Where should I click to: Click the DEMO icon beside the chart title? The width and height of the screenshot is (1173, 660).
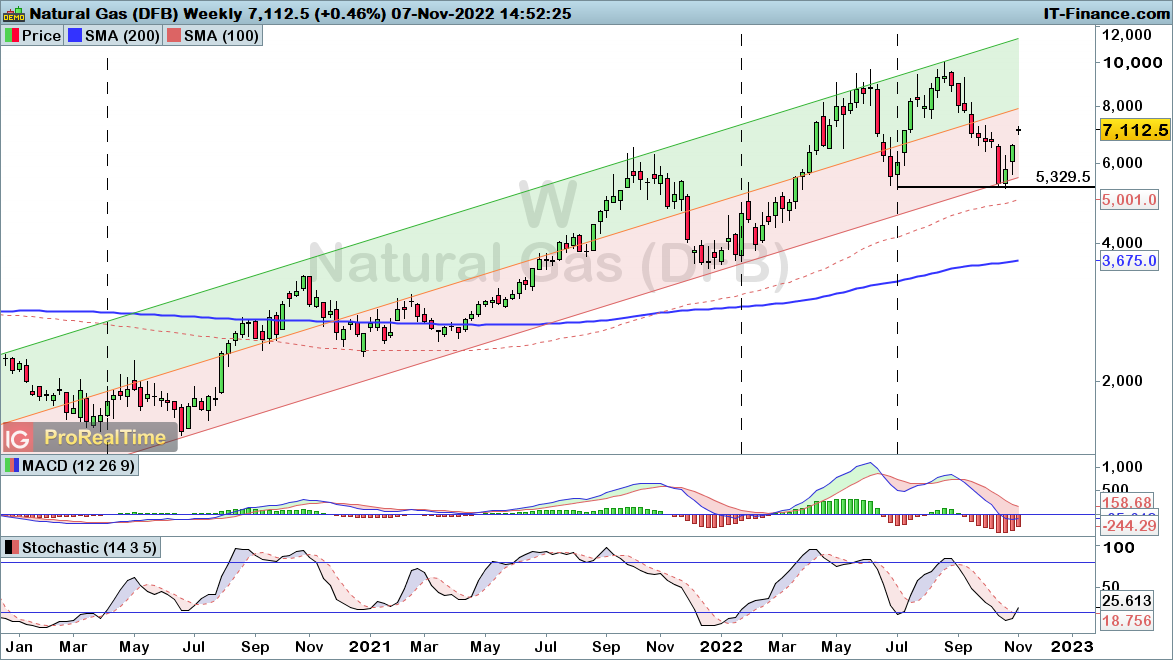coord(13,13)
